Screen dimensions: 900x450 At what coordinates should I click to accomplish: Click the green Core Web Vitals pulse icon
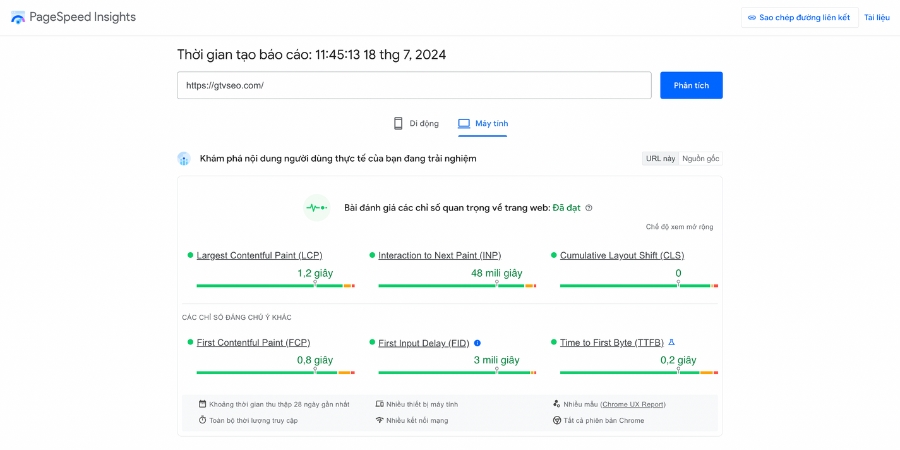point(316,208)
